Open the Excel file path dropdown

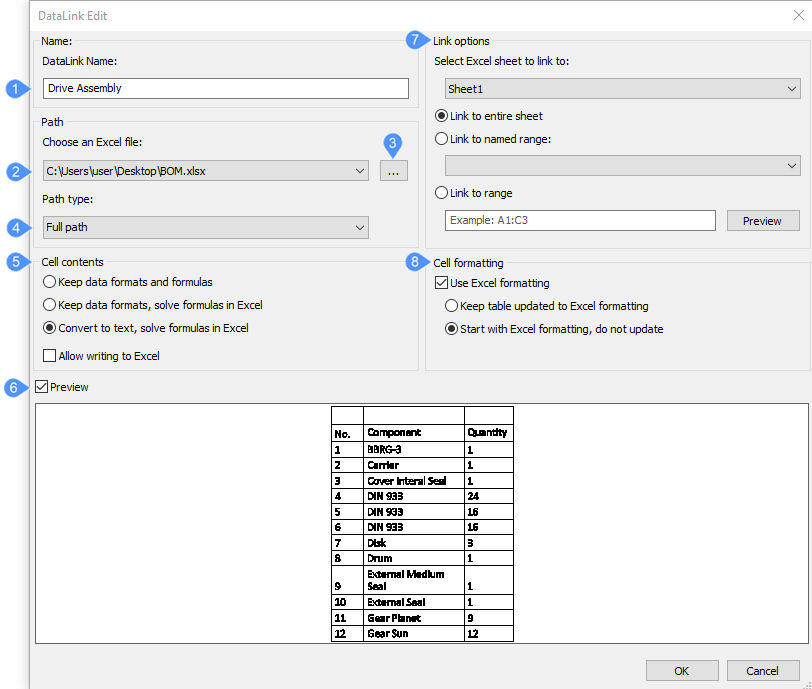pyautogui.click(x=205, y=171)
